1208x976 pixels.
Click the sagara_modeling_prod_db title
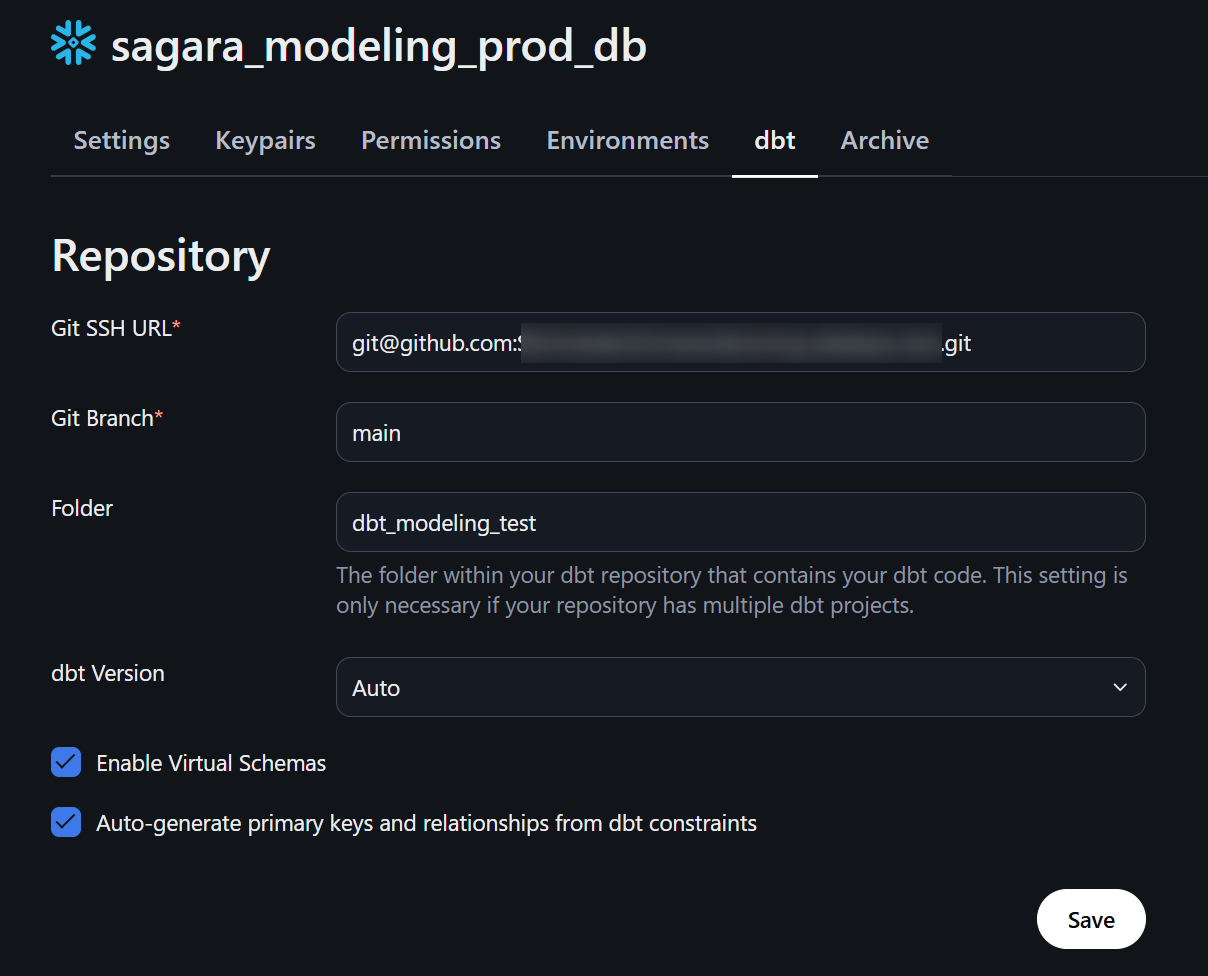(378, 46)
